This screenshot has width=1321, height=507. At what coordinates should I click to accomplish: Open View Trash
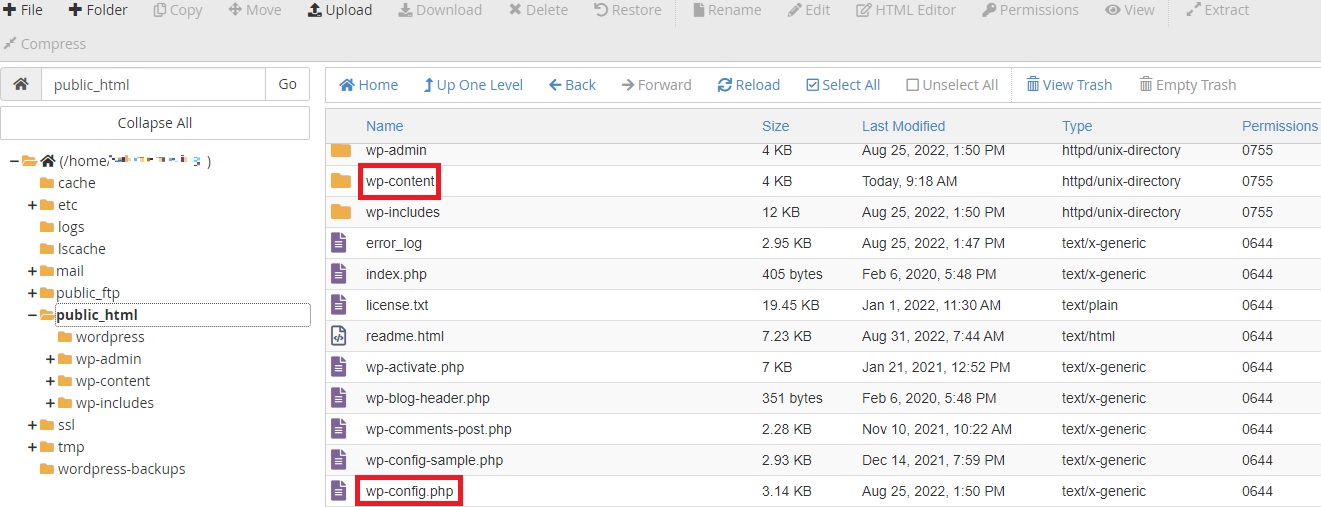(1069, 85)
